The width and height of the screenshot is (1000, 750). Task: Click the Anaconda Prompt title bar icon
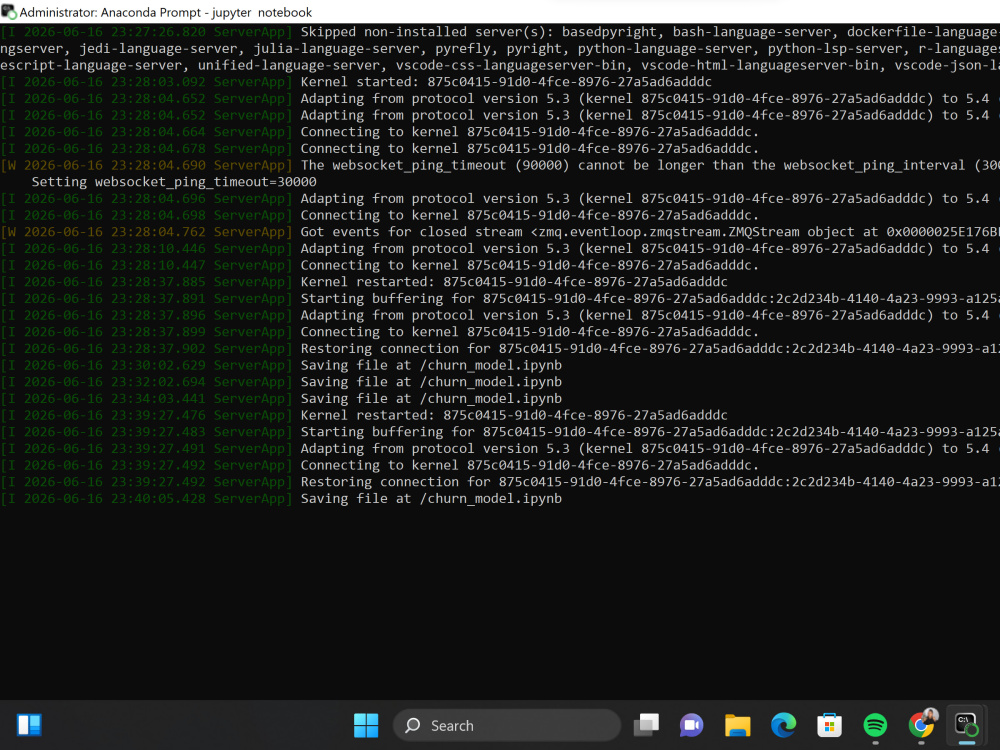point(8,12)
